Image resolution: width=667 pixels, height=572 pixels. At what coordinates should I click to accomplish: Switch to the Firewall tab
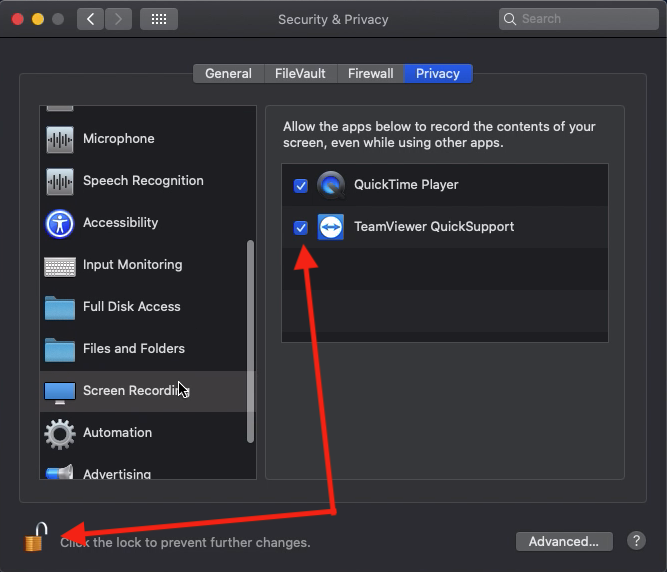pyautogui.click(x=371, y=73)
